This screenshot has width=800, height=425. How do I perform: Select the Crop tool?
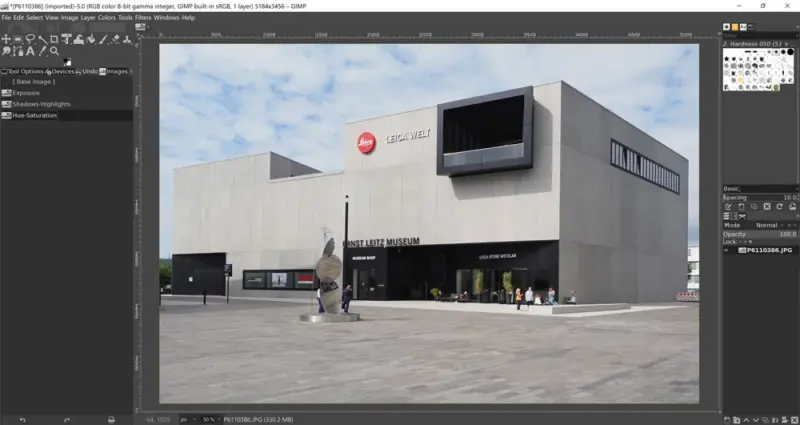53,39
